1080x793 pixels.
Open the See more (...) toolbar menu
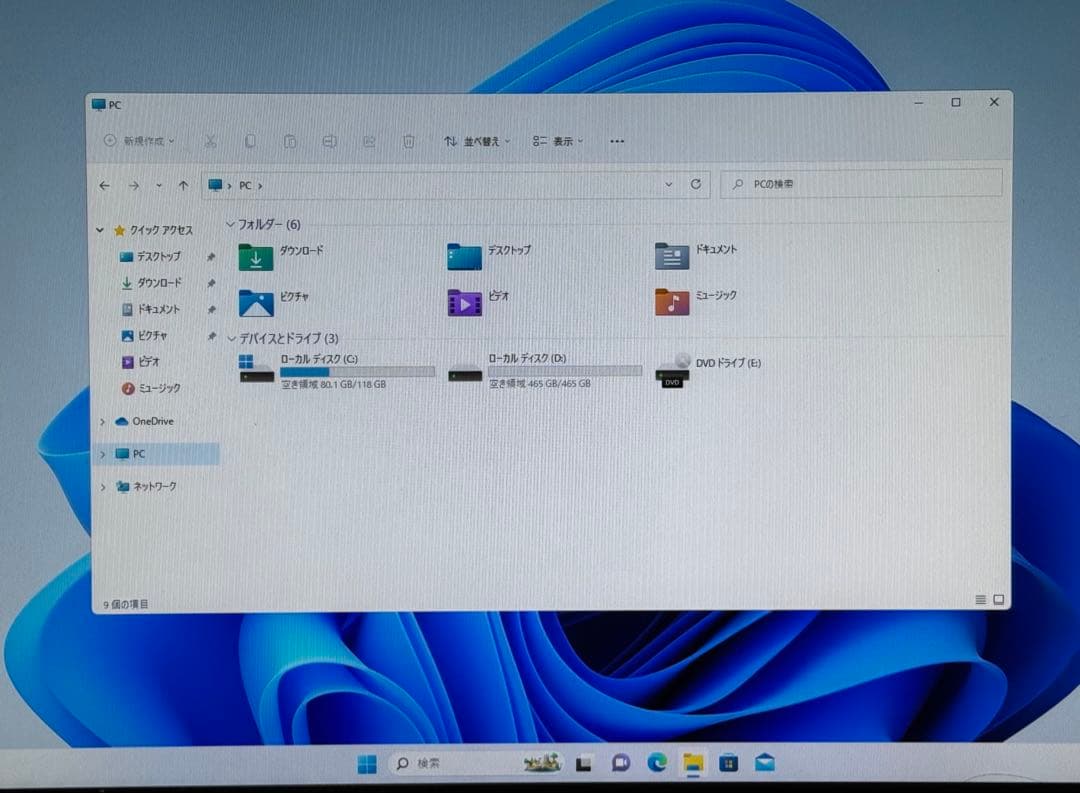click(617, 141)
